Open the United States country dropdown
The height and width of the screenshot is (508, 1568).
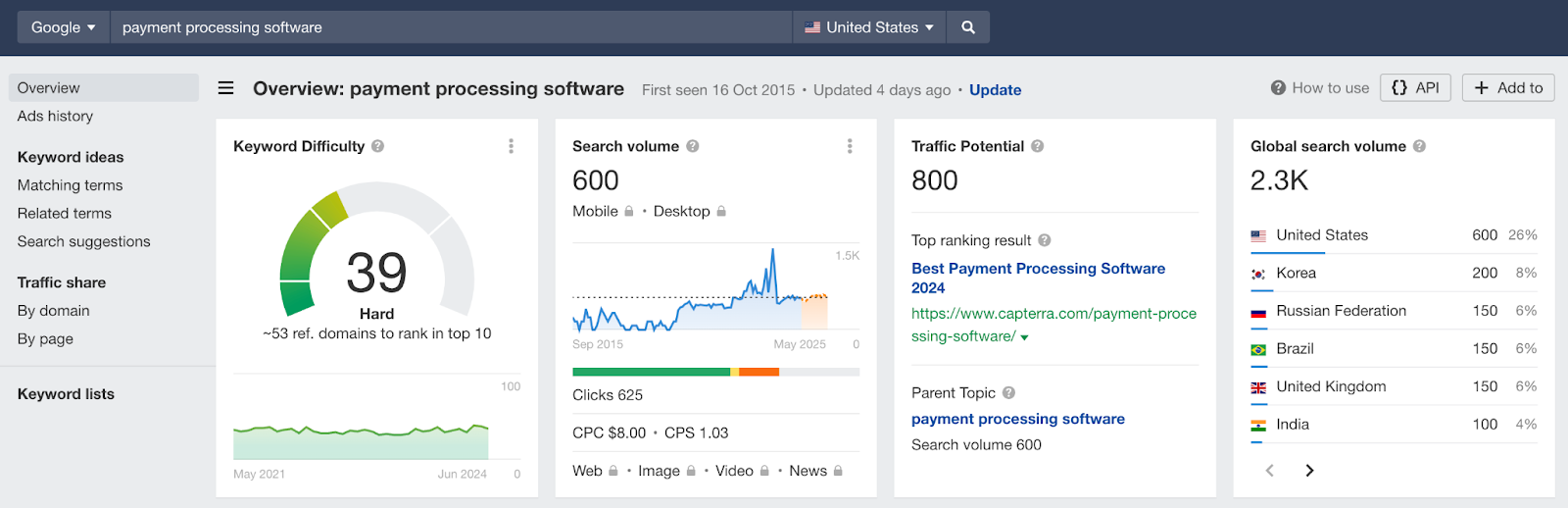(x=868, y=27)
